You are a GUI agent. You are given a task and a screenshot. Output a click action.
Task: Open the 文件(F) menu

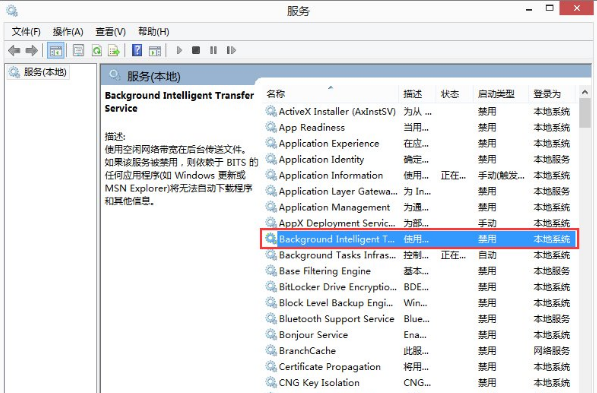pos(26,32)
